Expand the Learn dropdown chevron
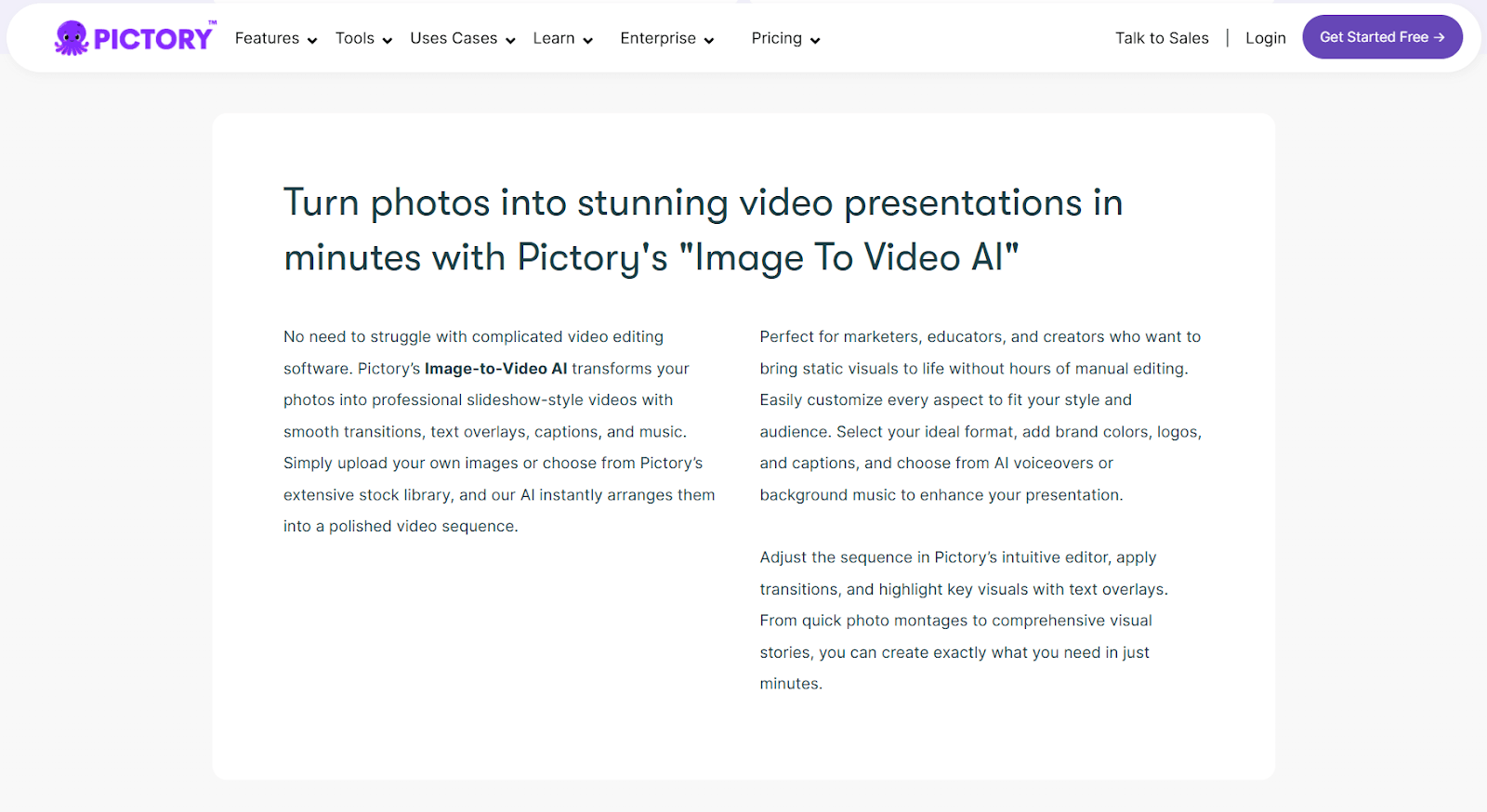The height and width of the screenshot is (812, 1487). point(587,40)
